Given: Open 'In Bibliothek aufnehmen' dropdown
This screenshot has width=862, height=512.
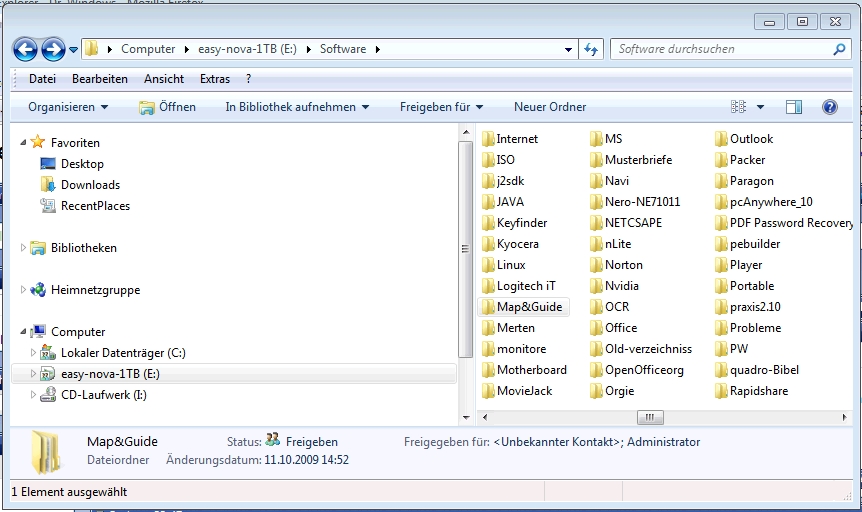Looking at the screenshot, I should tap(297, 107).
